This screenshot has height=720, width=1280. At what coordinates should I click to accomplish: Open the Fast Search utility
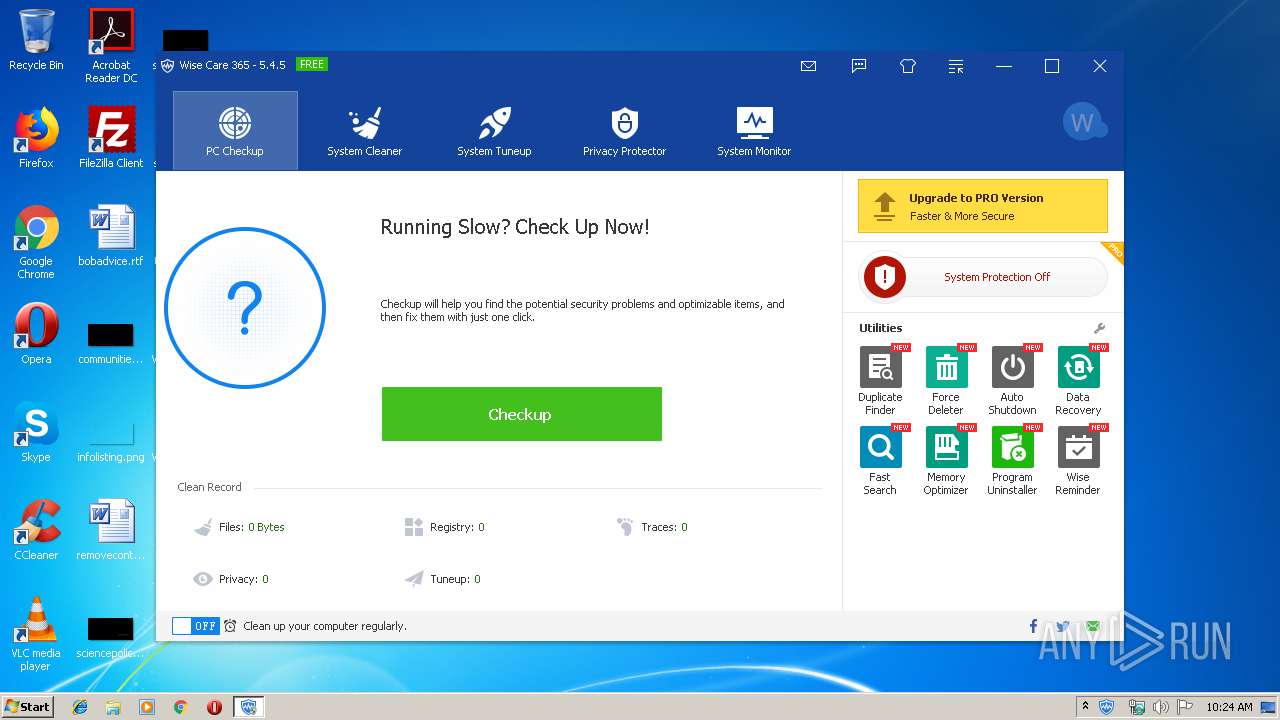[x=880, y=460]
